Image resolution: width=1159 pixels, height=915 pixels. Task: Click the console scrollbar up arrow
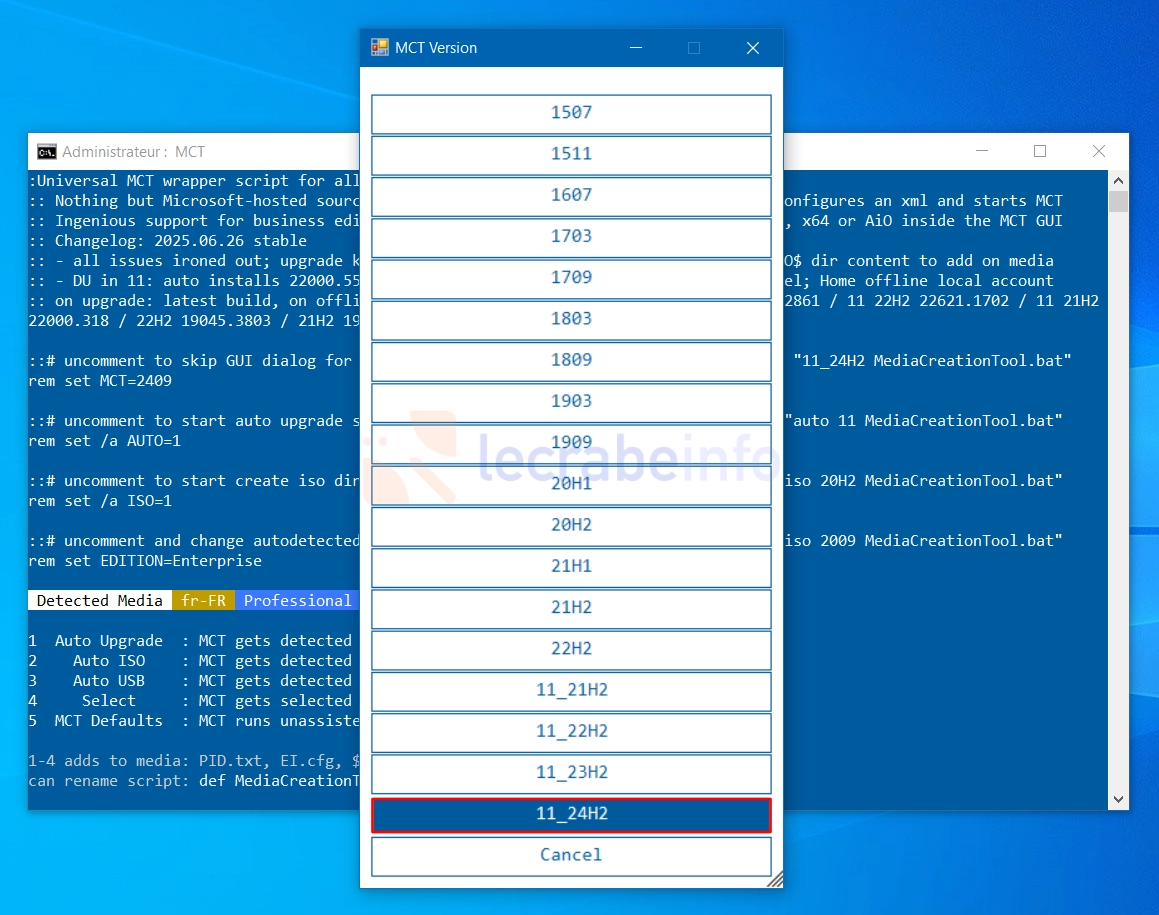click(1118, 180)
